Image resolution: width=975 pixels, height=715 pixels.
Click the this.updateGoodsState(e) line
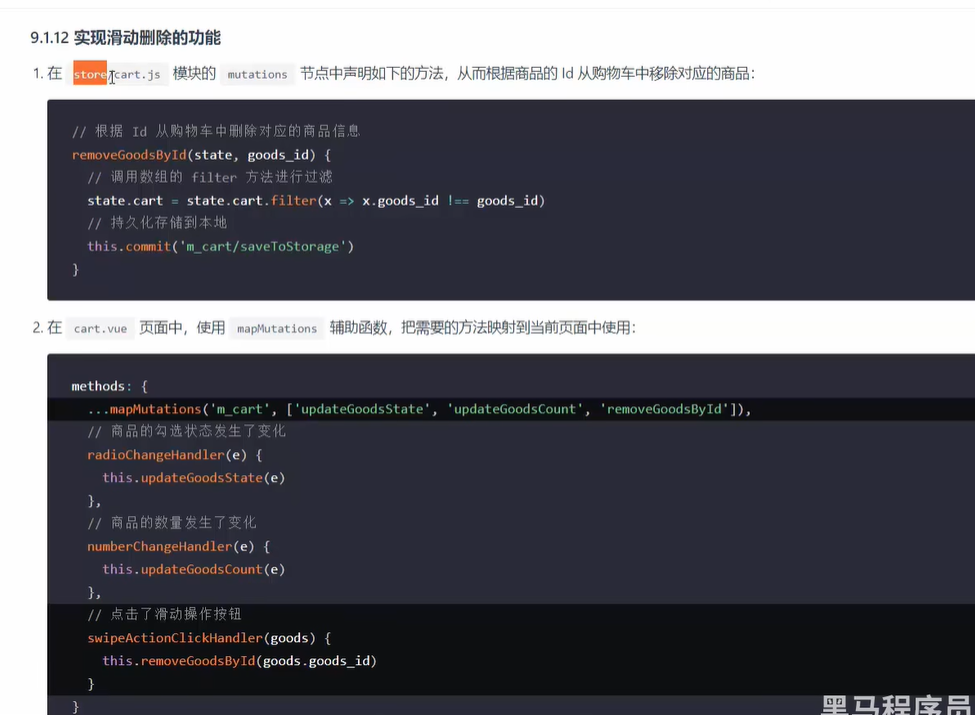point(193,478)
